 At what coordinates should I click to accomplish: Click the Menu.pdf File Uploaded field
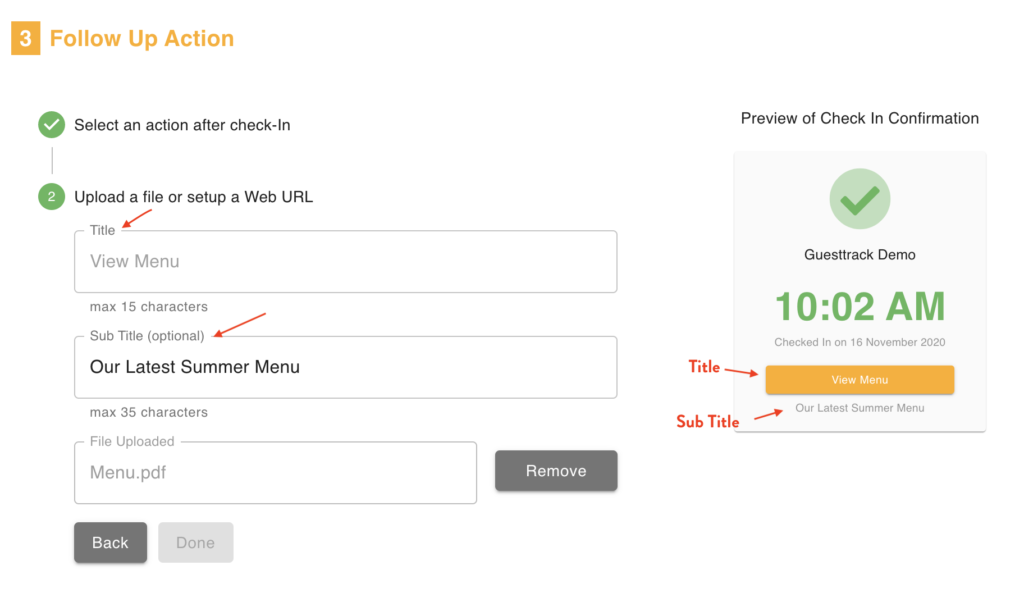pos(275,472)
